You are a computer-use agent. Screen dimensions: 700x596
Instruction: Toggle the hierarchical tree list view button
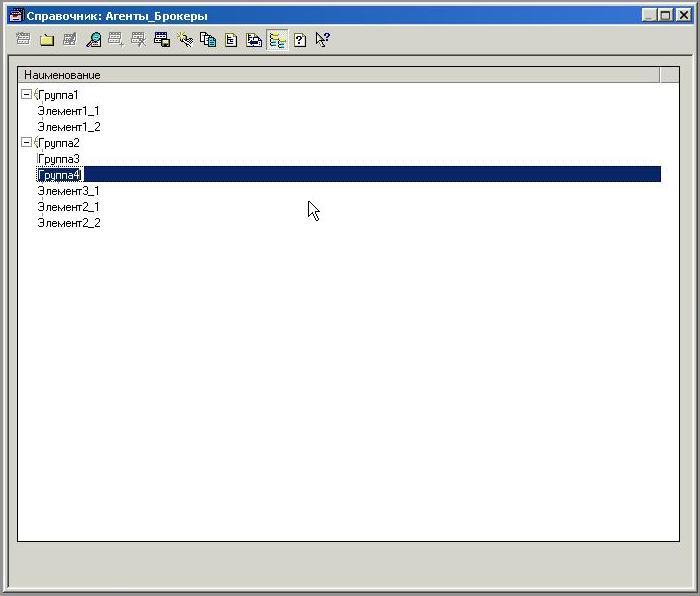[x=277, y=40]
